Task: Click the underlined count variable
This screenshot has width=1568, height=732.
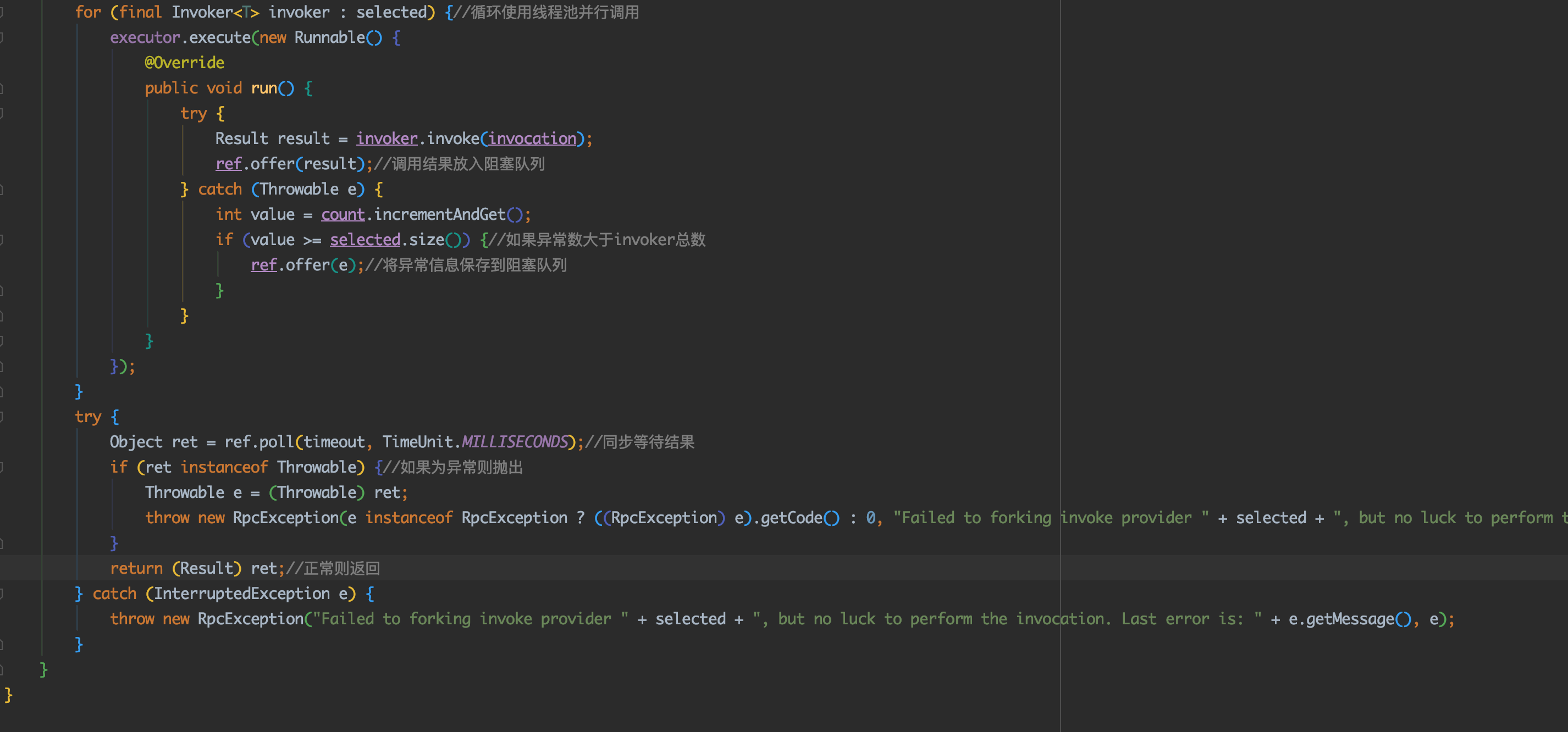Action: point(343,215)
